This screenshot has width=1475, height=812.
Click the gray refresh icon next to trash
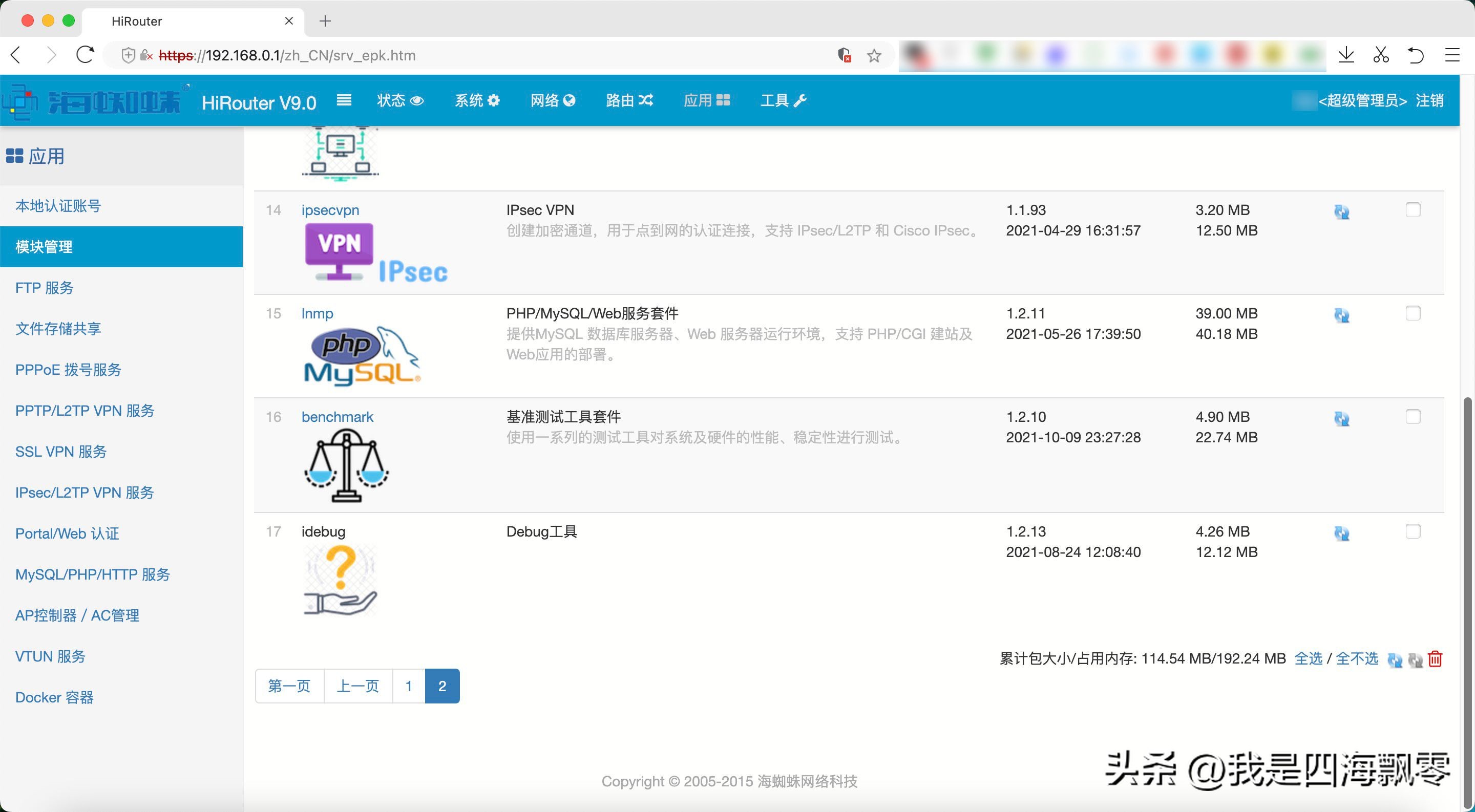(1416, 660)
